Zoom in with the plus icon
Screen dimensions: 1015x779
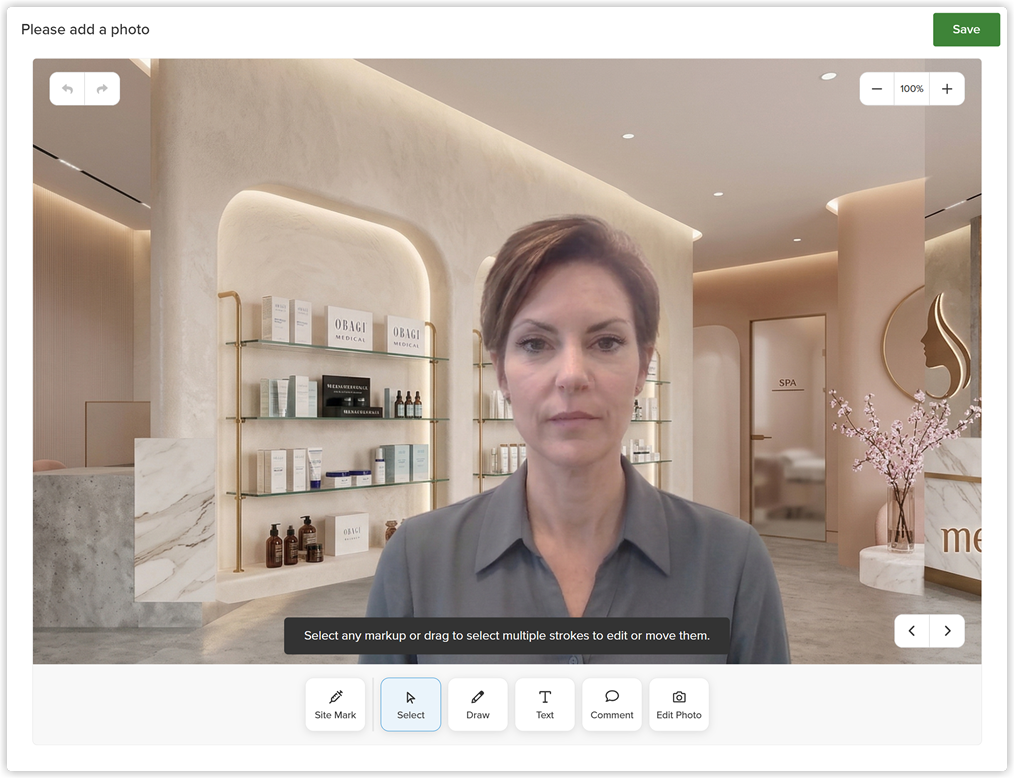pyautogui.click(x=947, y=89)
